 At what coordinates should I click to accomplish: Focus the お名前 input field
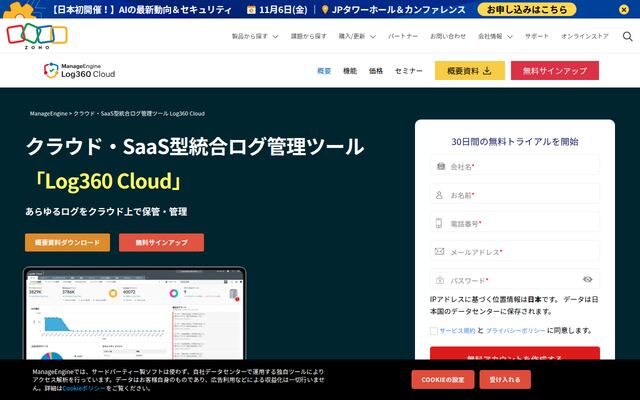(x=515, y=195)
